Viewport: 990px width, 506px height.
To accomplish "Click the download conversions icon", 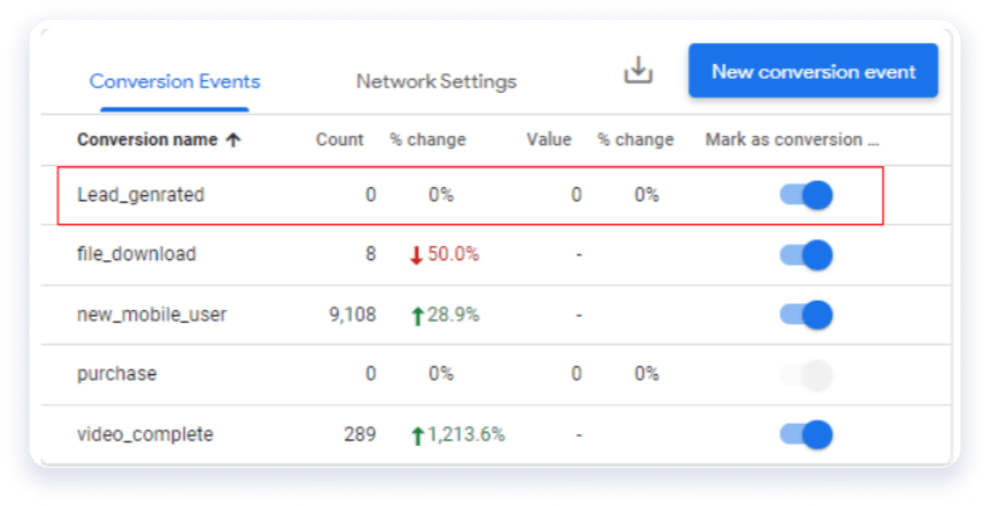I will pos(638,70).
